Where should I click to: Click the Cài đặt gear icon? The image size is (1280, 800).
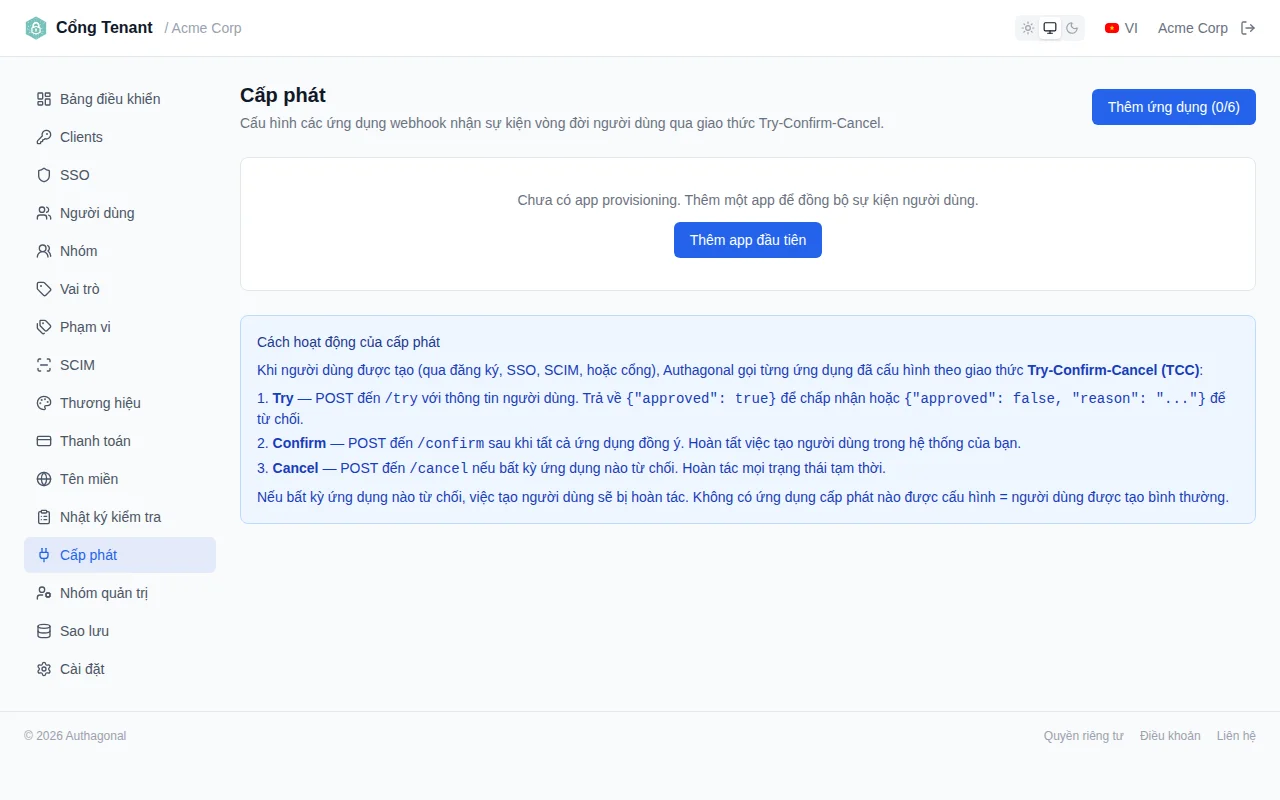[44, 669]
